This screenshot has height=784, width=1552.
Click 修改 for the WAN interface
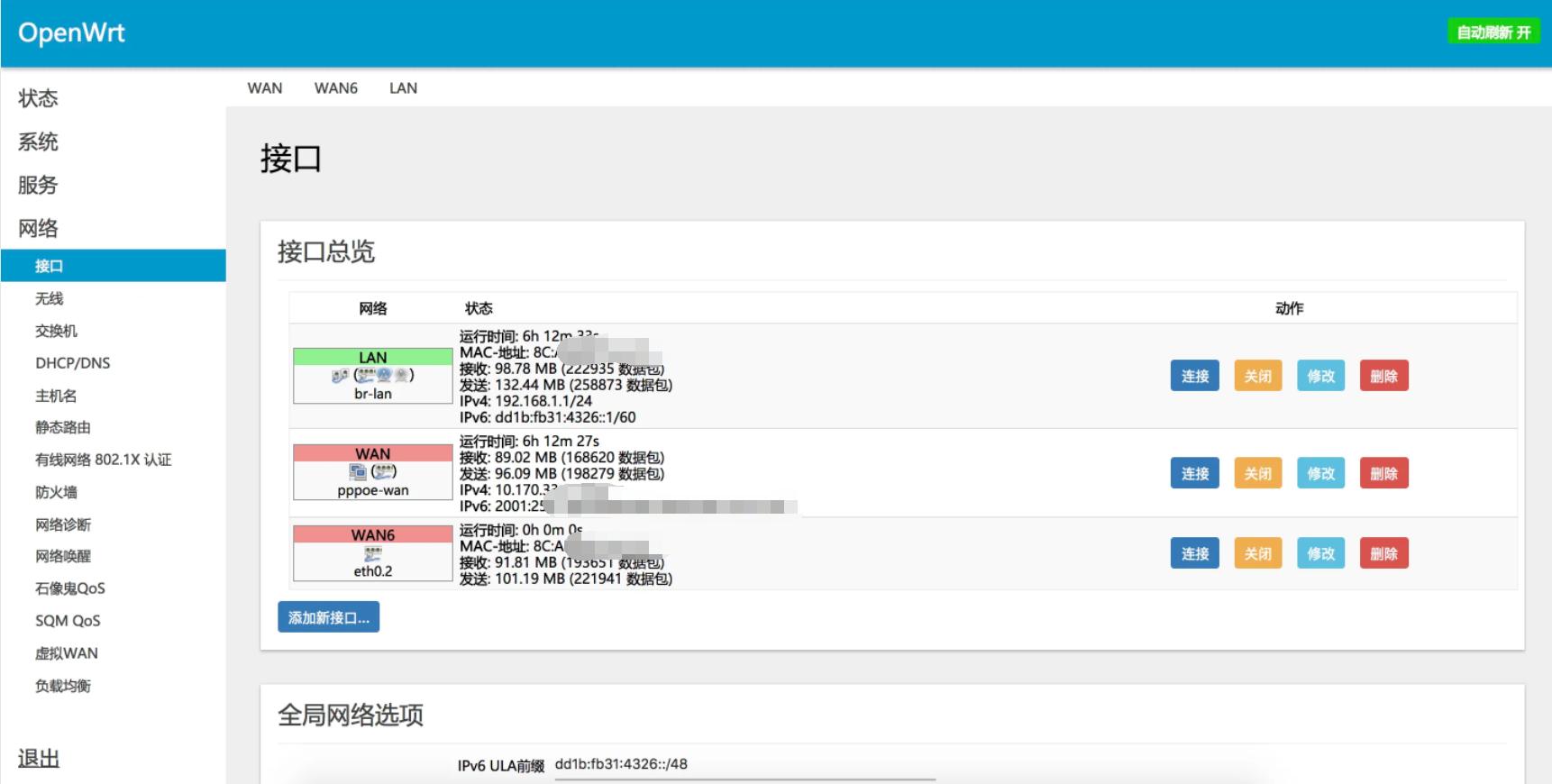coord(1321,473)
